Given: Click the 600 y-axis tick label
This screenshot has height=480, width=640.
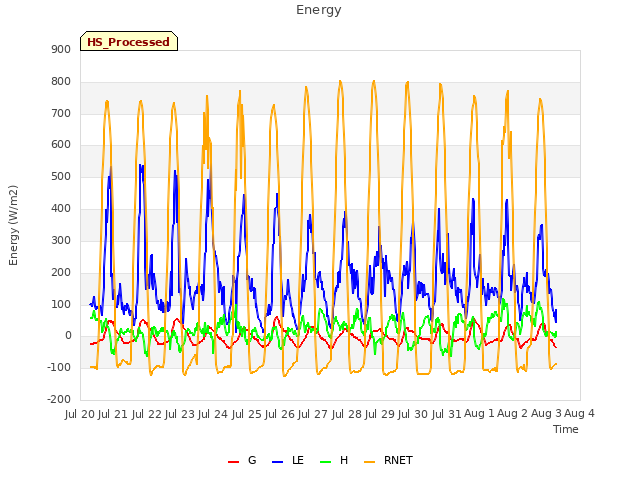Looking at the screenshot, I should pos(61,144).
